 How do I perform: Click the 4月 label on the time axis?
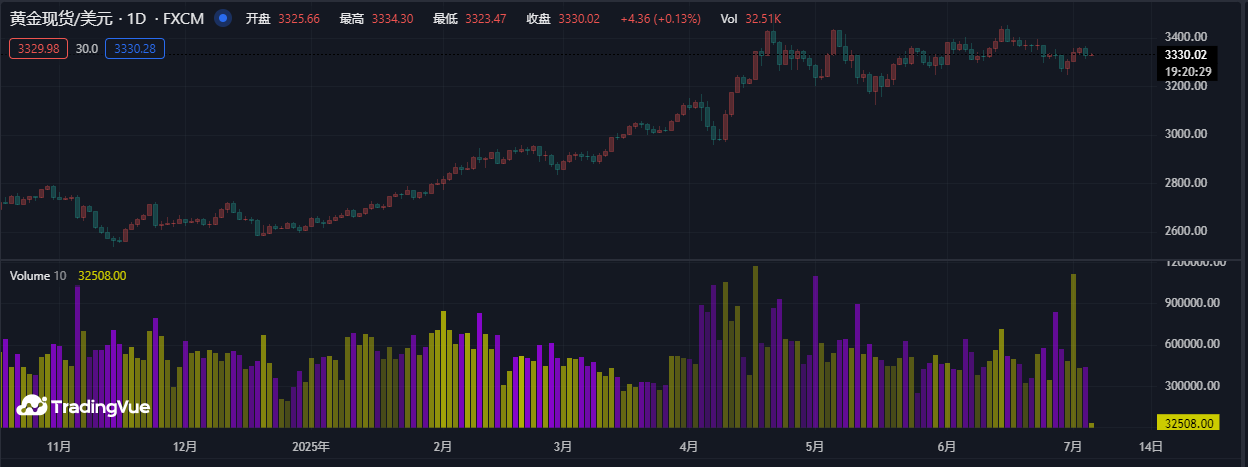pos(687,447)
